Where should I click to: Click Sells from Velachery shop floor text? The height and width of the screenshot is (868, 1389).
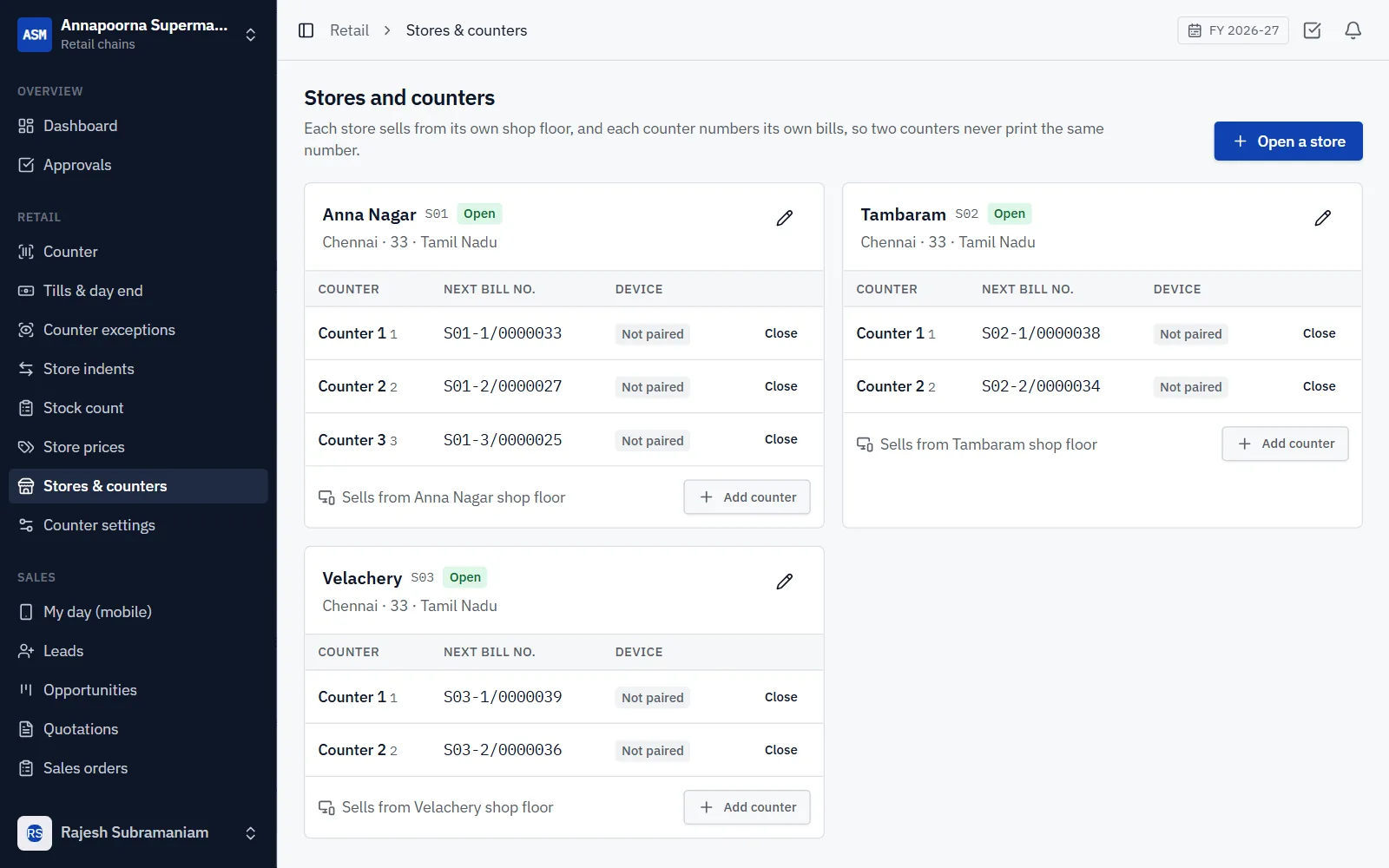tap(447, 807)
